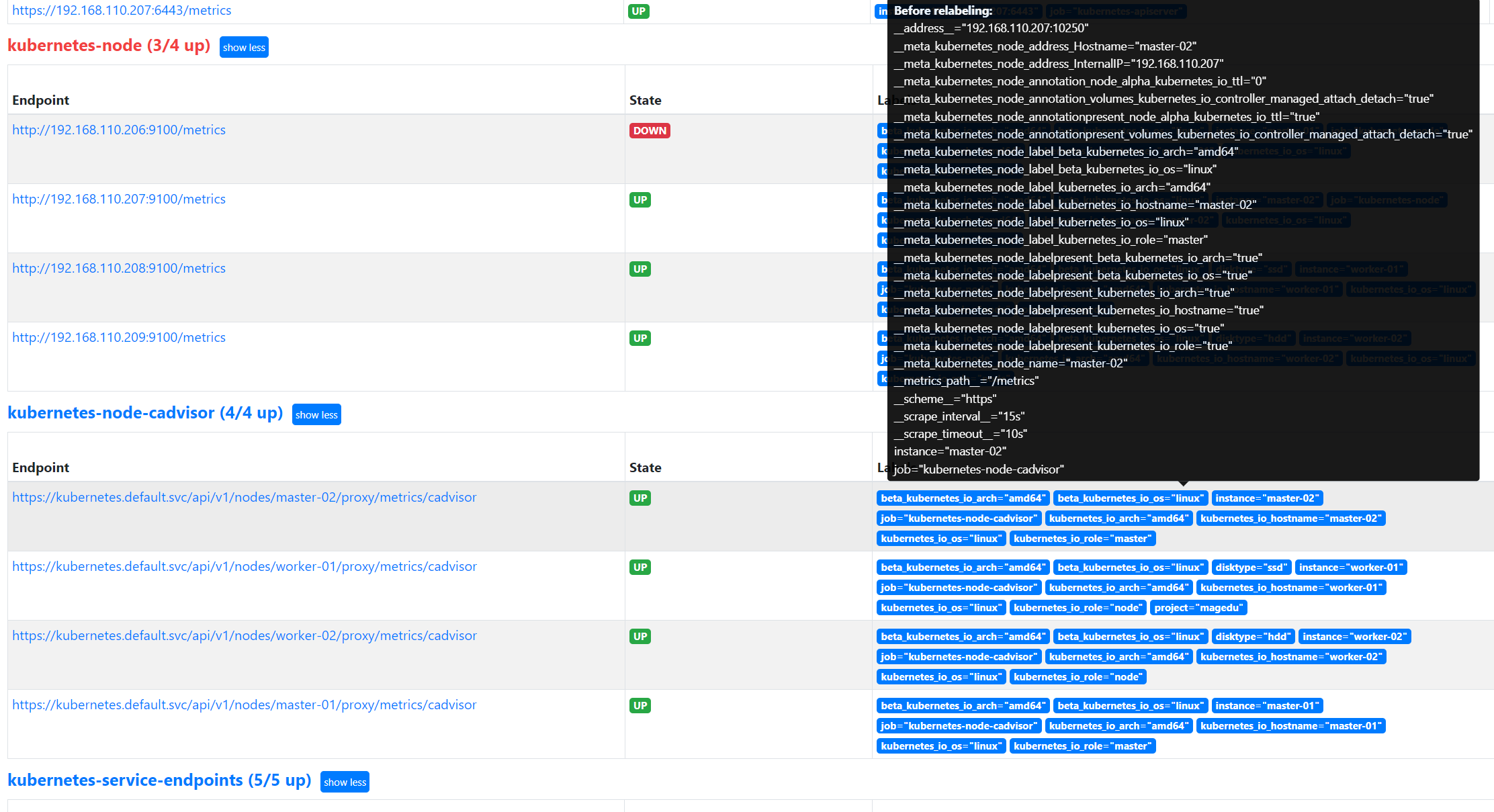
Task: Open the 192.168.110.209:9100 metrics endpoint link
Action: pos(119,338)
